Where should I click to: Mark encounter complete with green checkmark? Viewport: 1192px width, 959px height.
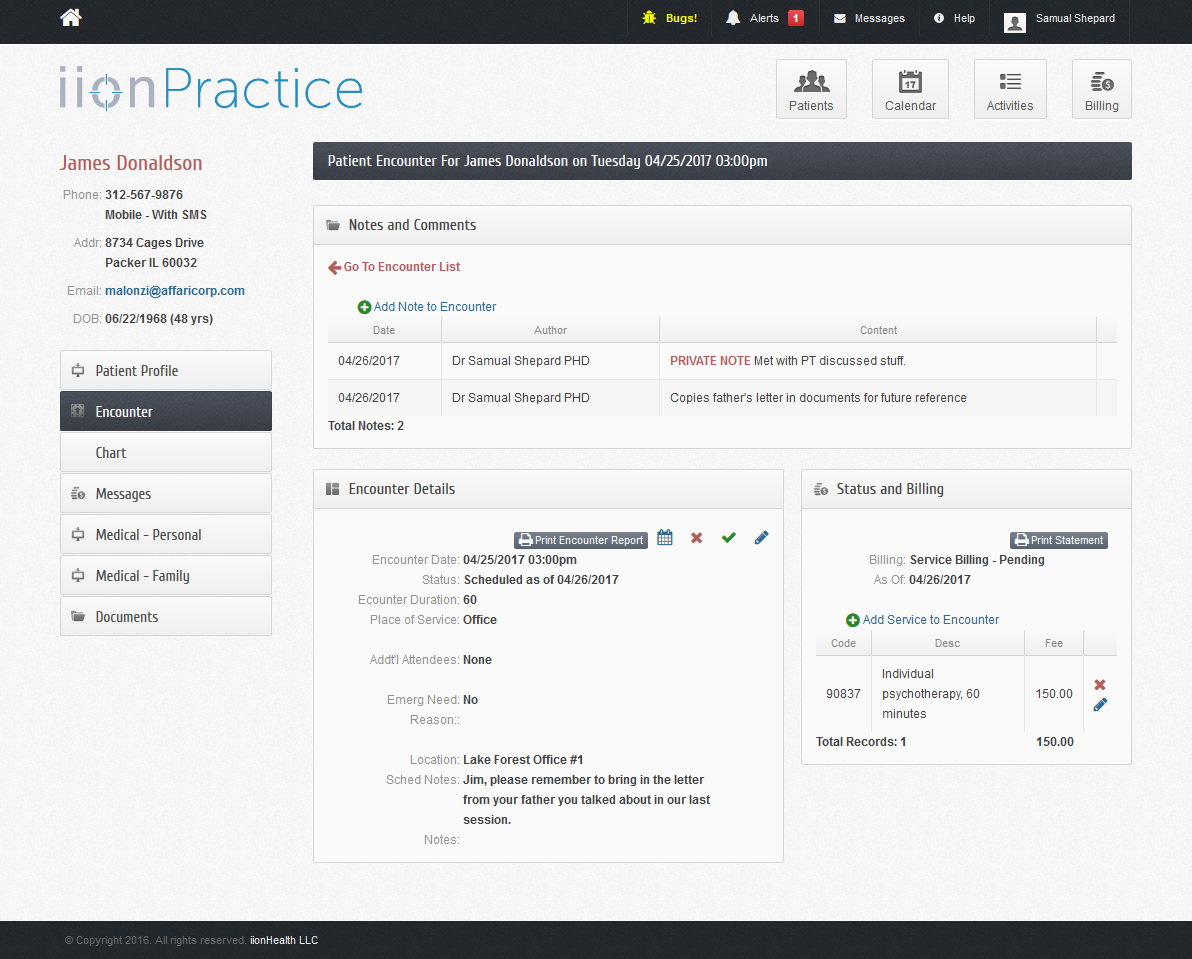pos(729,538)
